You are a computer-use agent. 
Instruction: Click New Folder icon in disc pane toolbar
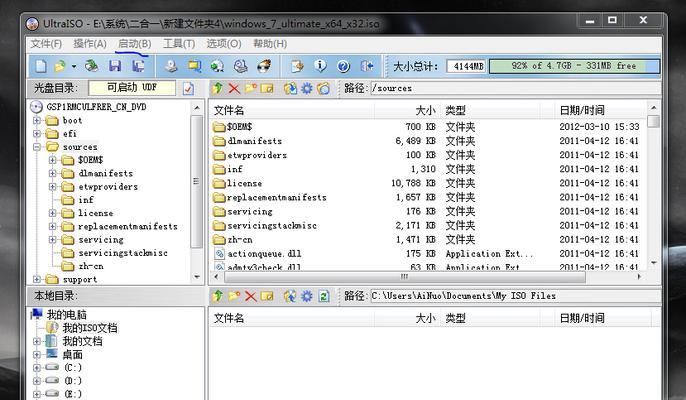250,88
